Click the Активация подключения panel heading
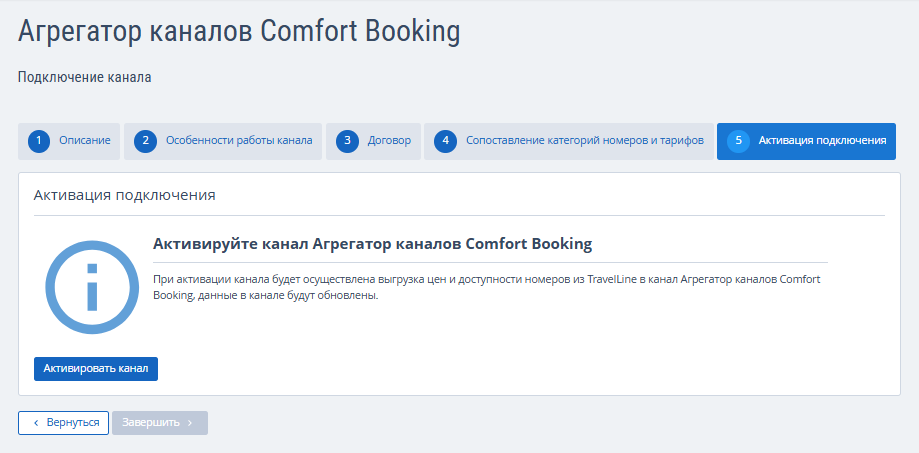 [x=125, y=195]
